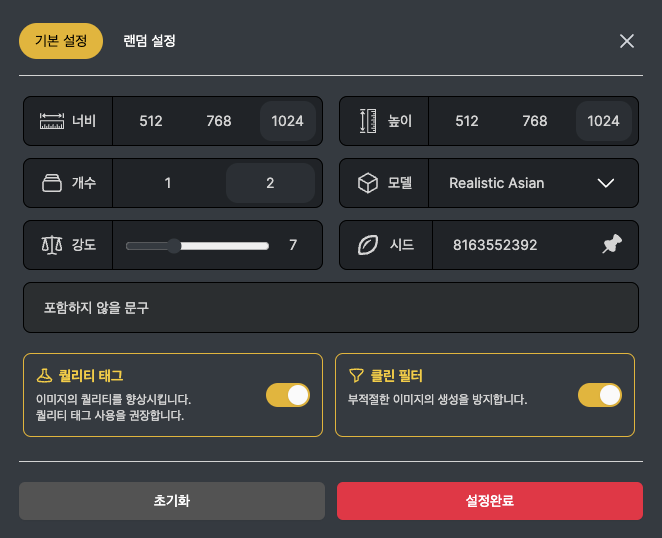The width and height of the screenshot is (662, 538).
Task: Click the leaf icon beside 시드
Action: pyautogui.click(x=368, y=245)
